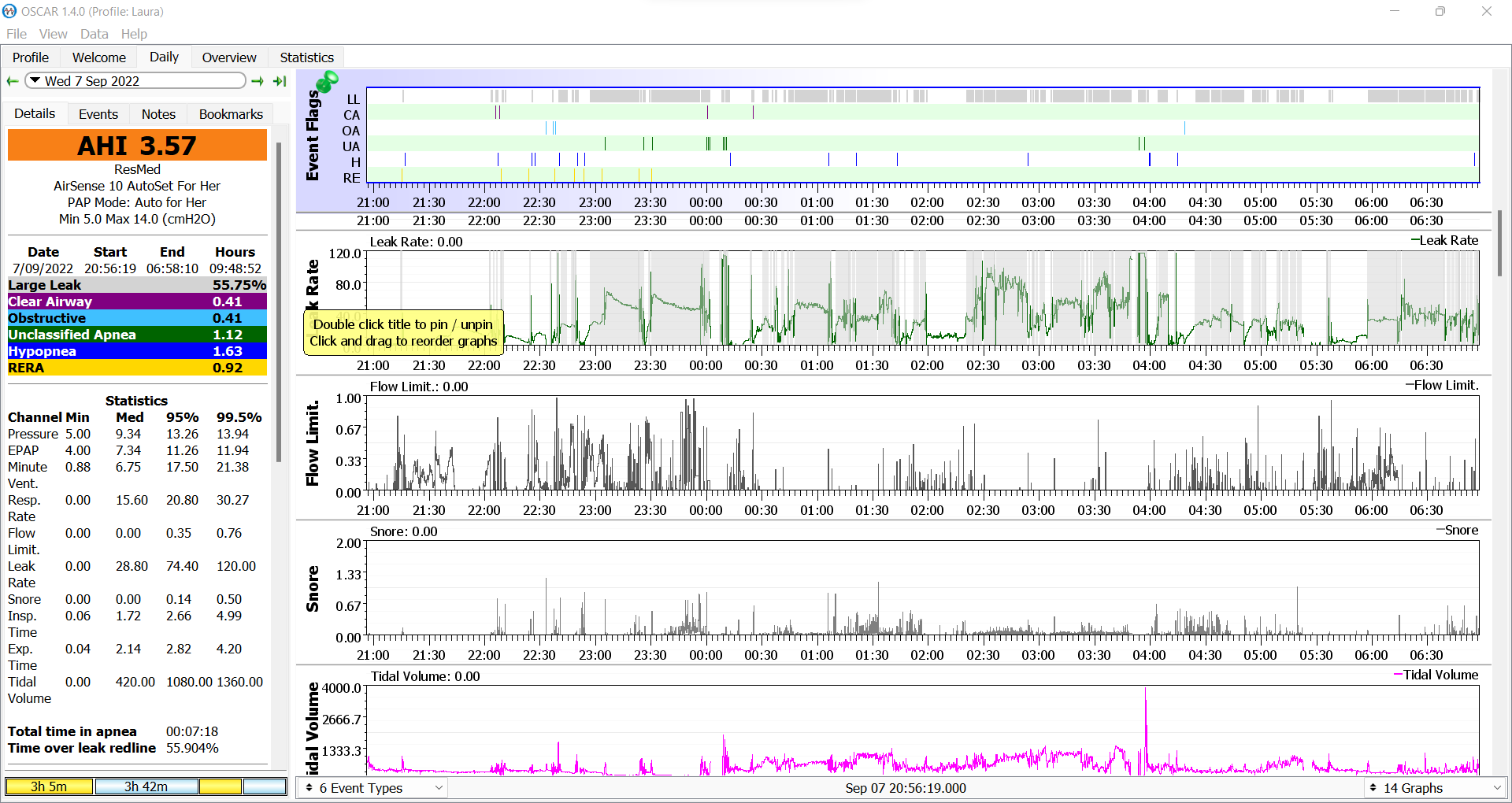Click the yellow RERA event row
The image size is (1512, 803).
click(x=137, y=368)
